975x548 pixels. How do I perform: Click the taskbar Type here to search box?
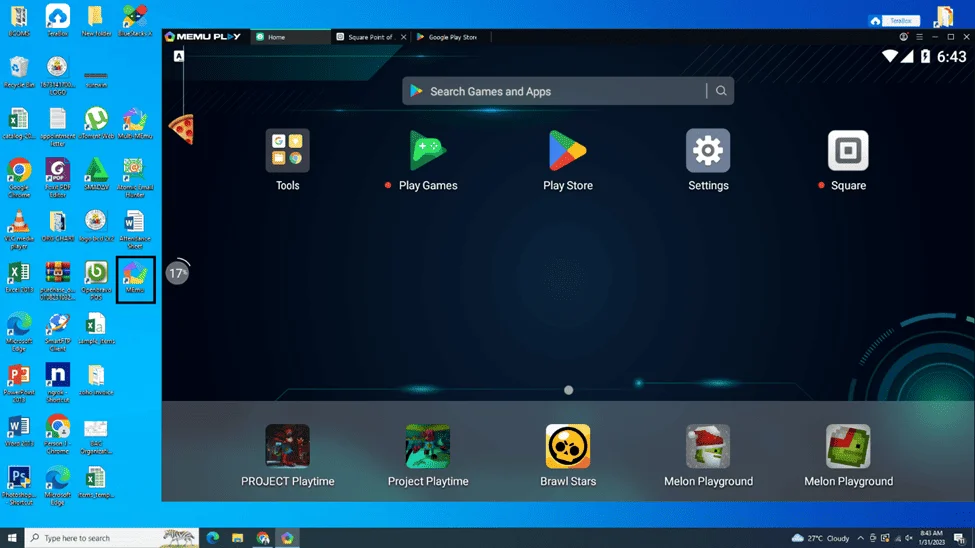click(x=112, y=537)
